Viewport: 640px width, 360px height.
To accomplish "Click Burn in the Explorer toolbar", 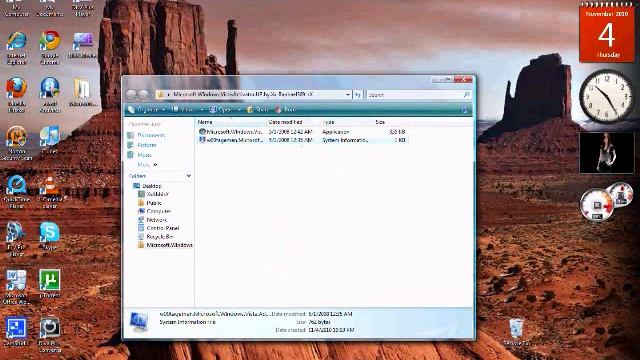I will pyautogui.click(x=285, y=110).
